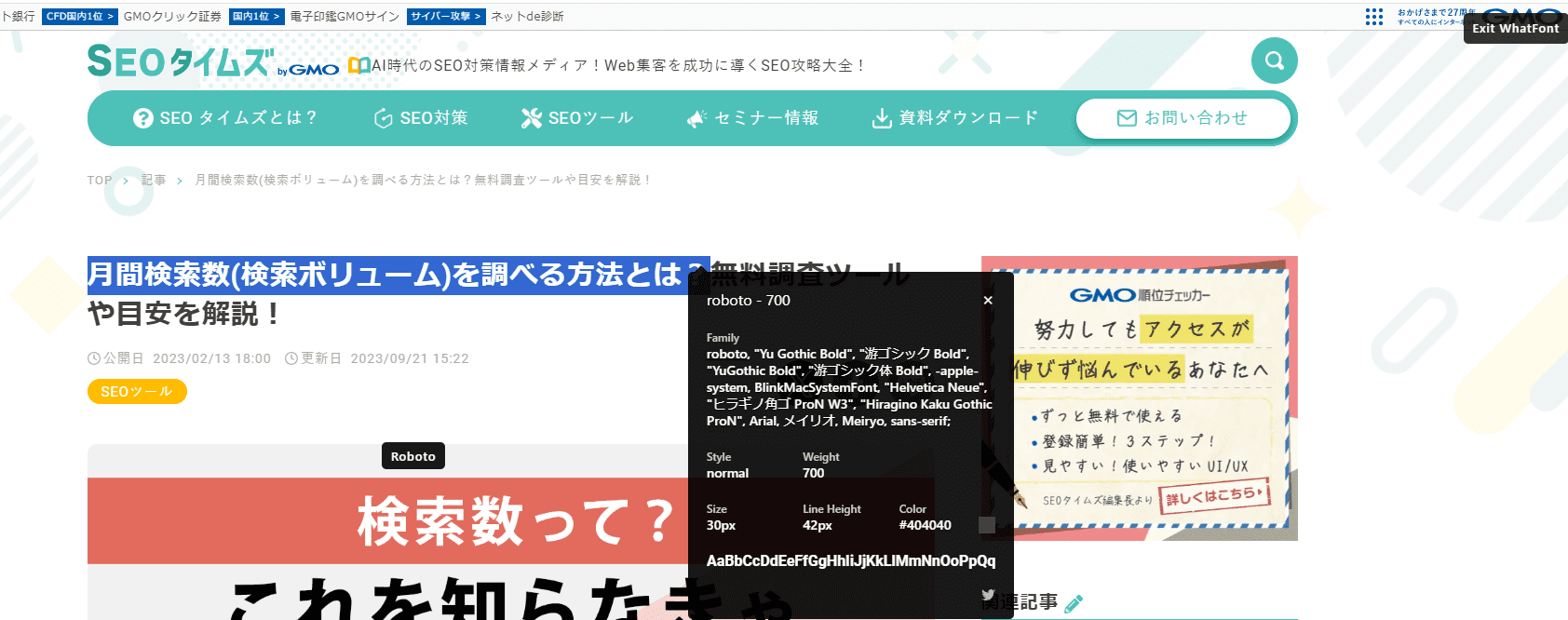
Task: Click the refresh icon beside 更新日
Action: pos(291,358)
